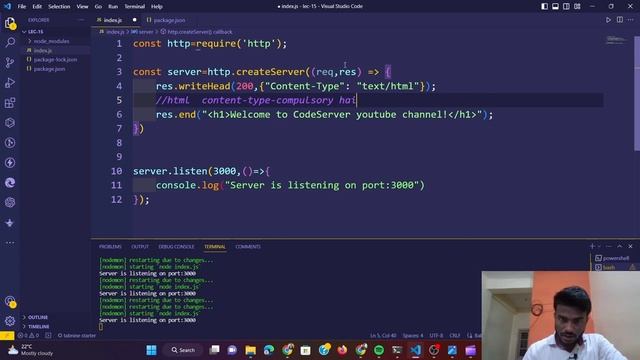The image size is (640, 360).
Task: Select index.js in the Explorer tree
Action: pyautogui.click(x=55, y=50)
